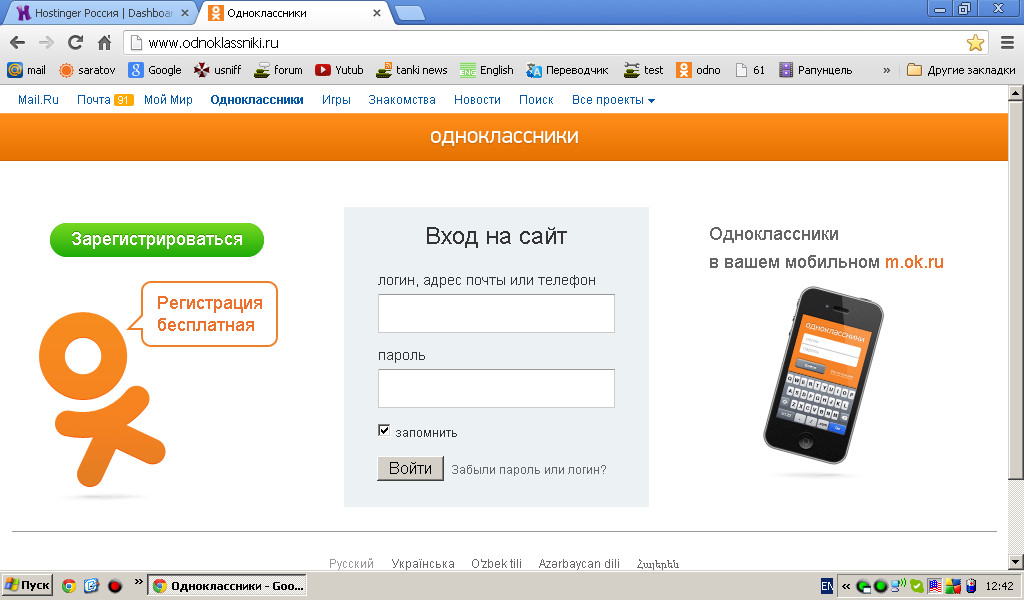
Task: Switch language to Українська
Action: (x=423, y=563)
